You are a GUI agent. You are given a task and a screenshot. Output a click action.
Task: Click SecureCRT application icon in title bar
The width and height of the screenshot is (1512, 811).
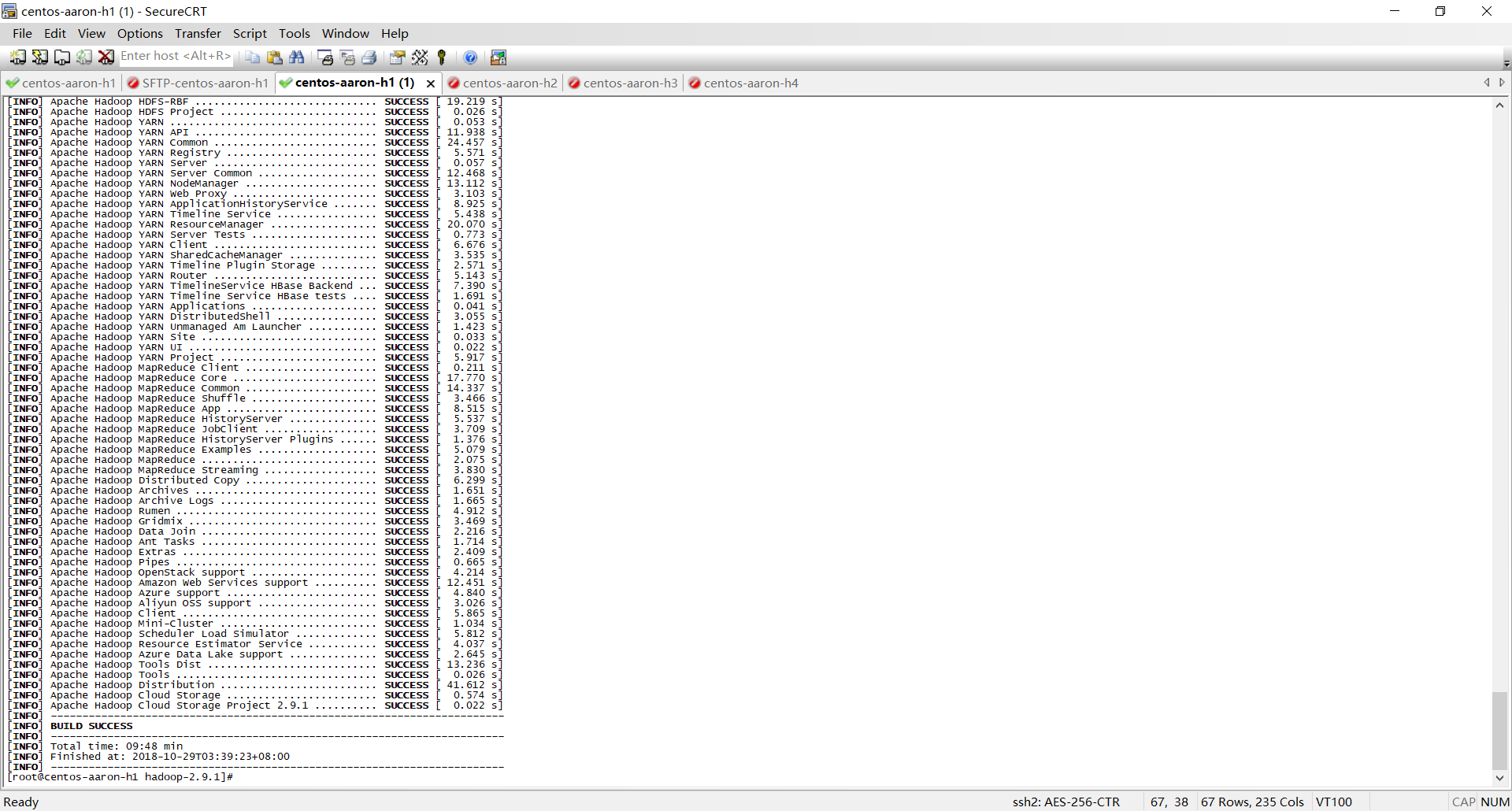click(9, 11)
